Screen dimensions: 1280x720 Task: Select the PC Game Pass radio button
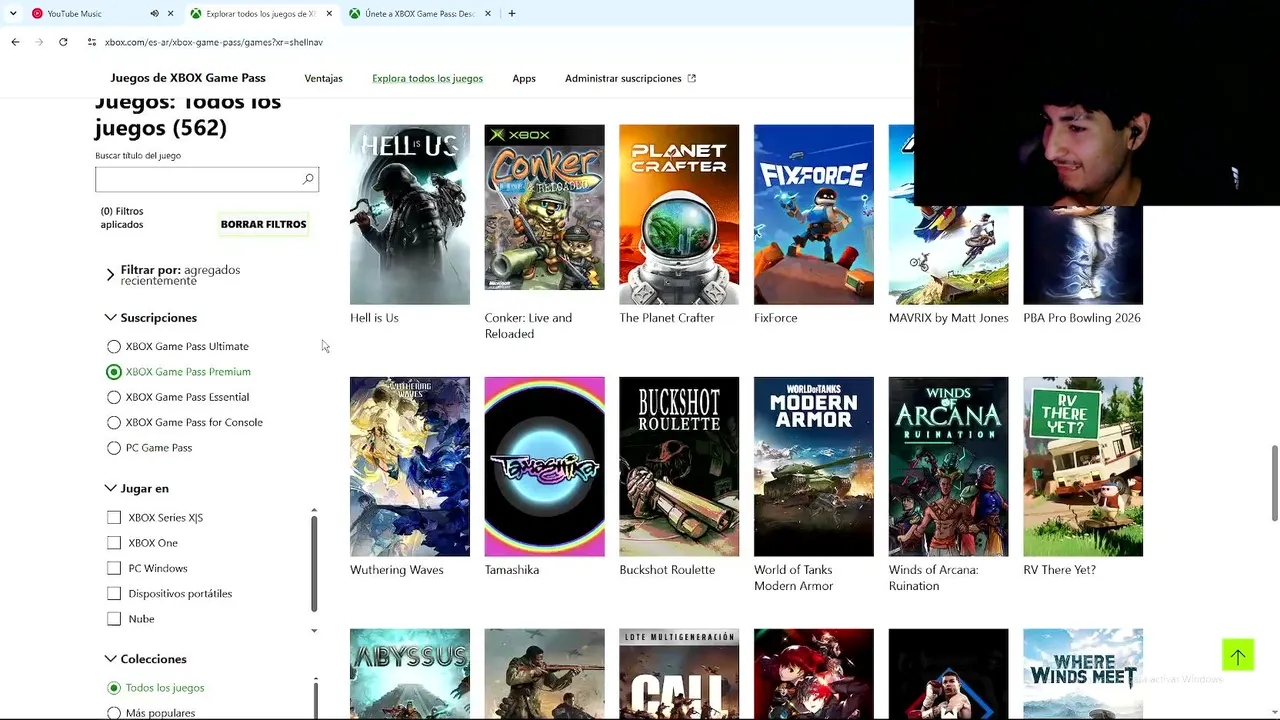tap(114, 448)
